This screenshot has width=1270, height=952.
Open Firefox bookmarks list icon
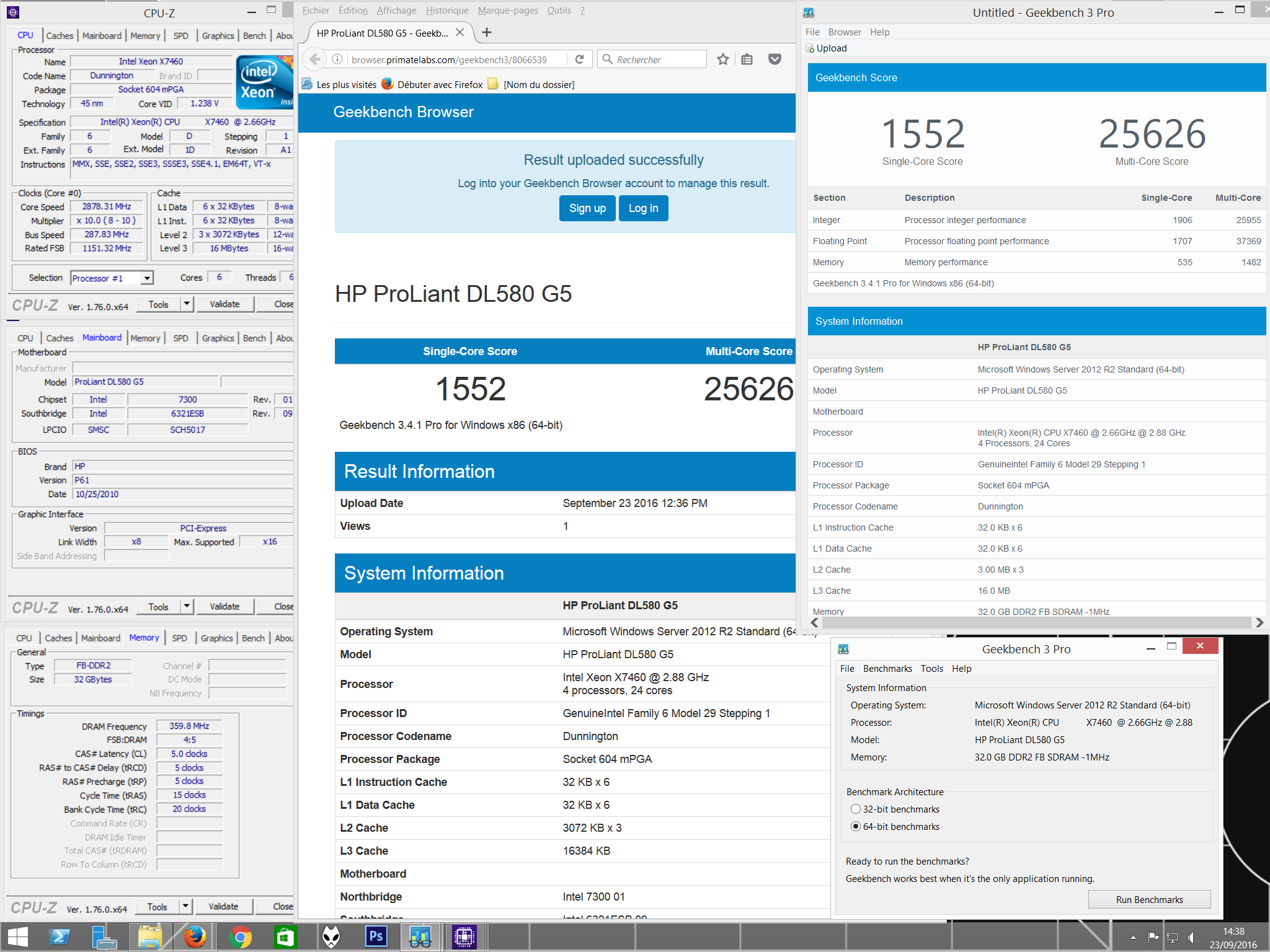pyautogui.click(x=747, y=59)
